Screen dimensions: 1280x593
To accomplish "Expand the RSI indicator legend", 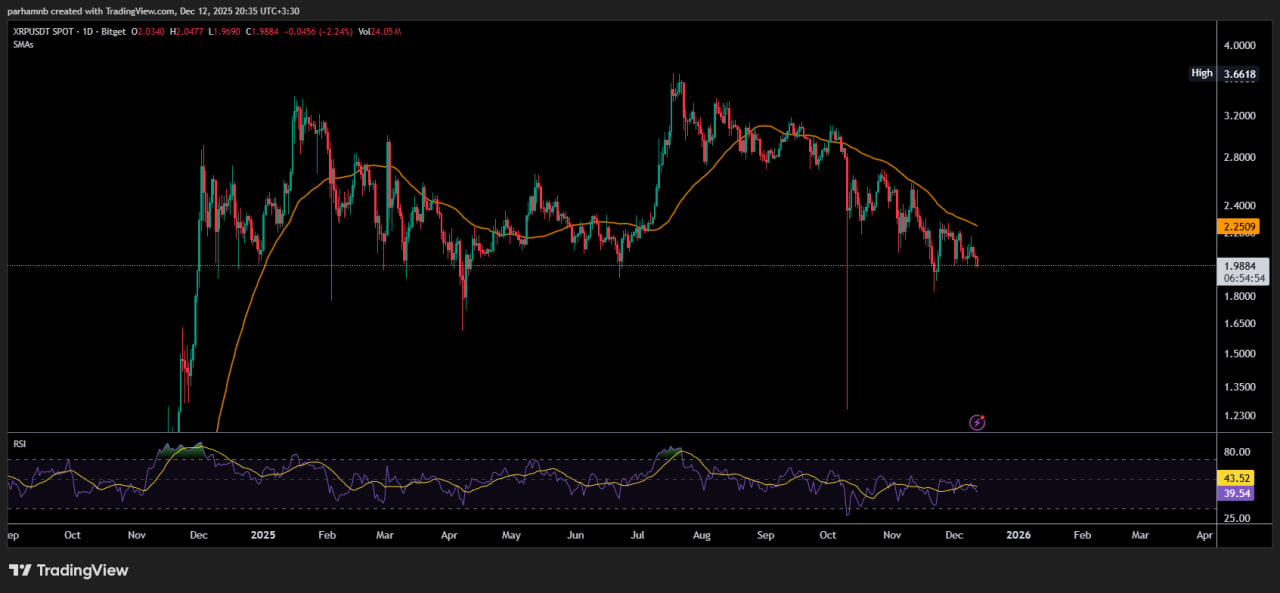I will [19, 441].
